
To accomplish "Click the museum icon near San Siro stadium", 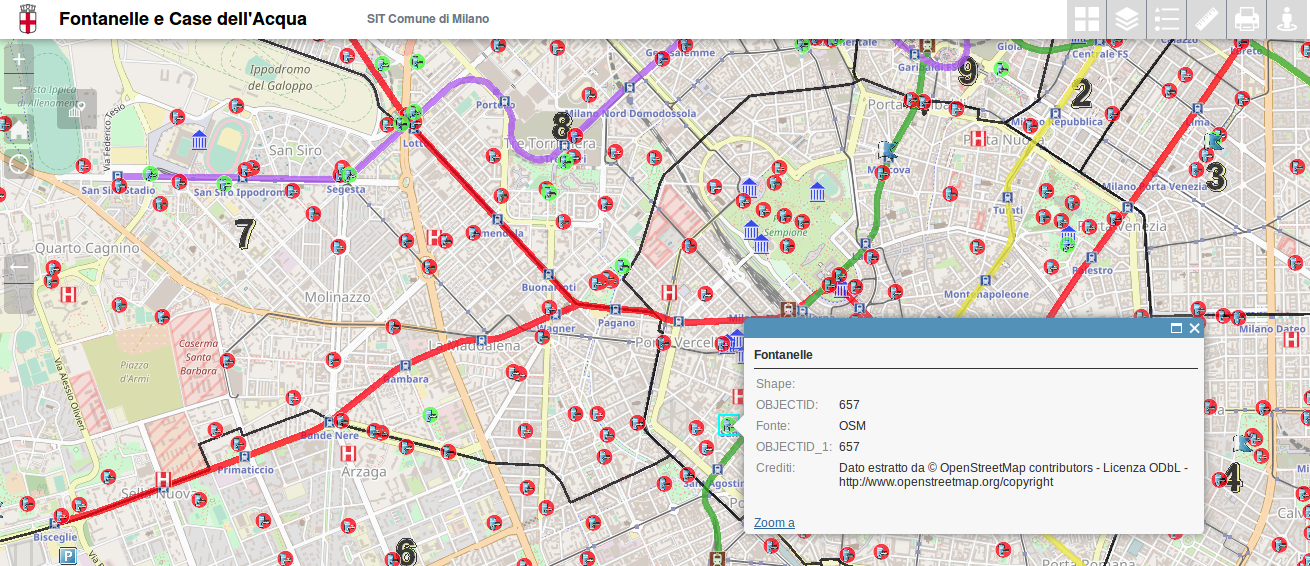I will (x=199, y=139).
